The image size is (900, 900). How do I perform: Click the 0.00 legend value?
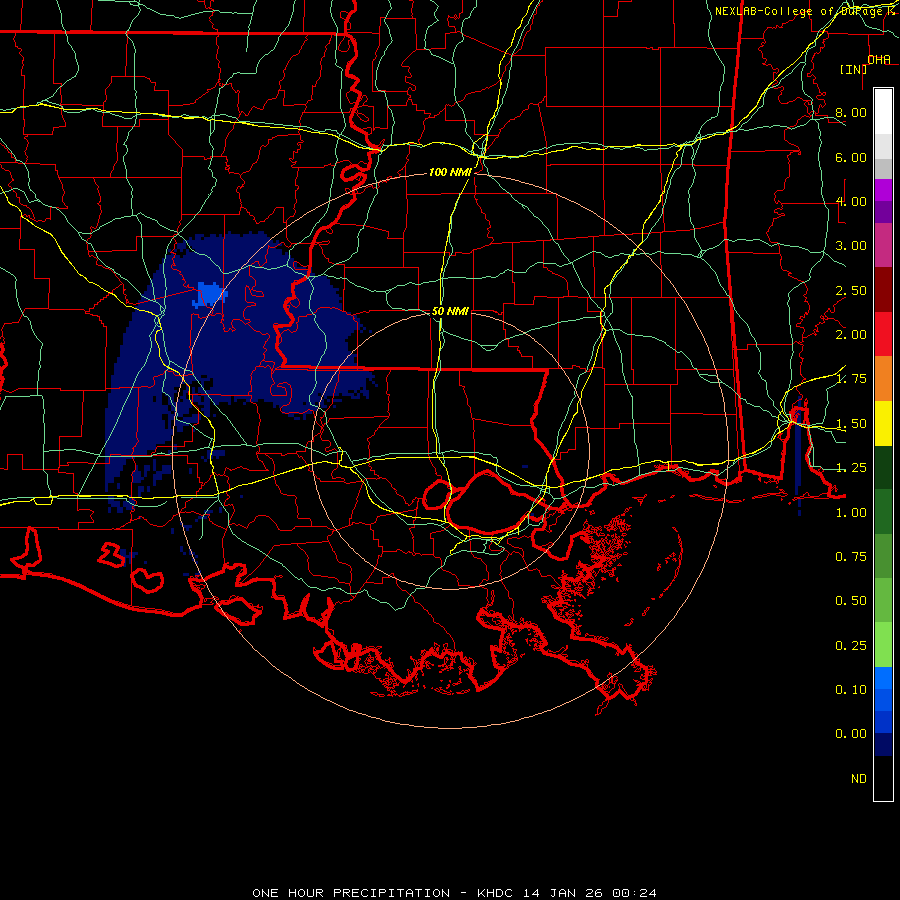tap(851, 734)
